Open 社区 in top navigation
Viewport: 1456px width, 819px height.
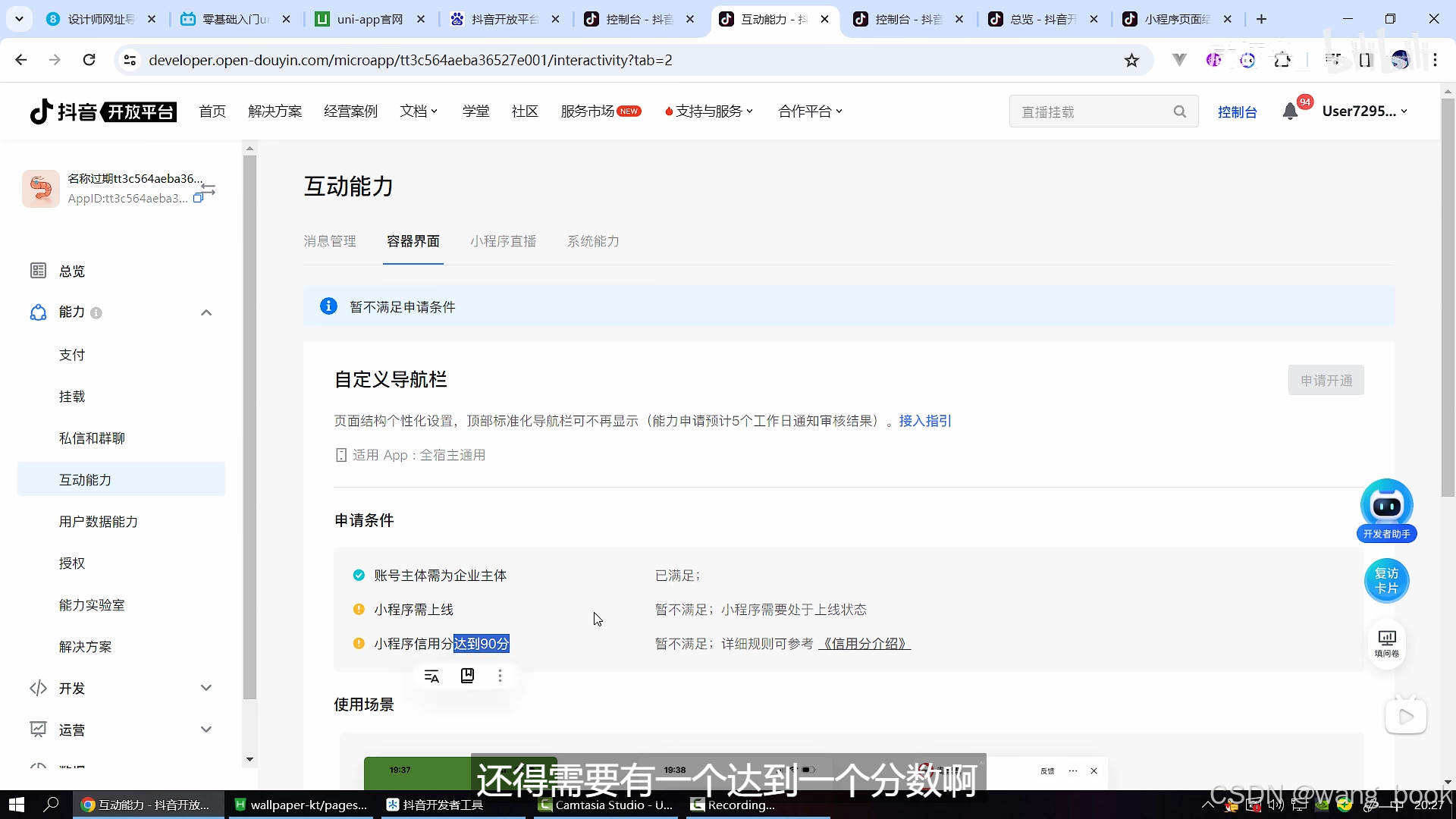pyautogui.click(x=525, y=111)
